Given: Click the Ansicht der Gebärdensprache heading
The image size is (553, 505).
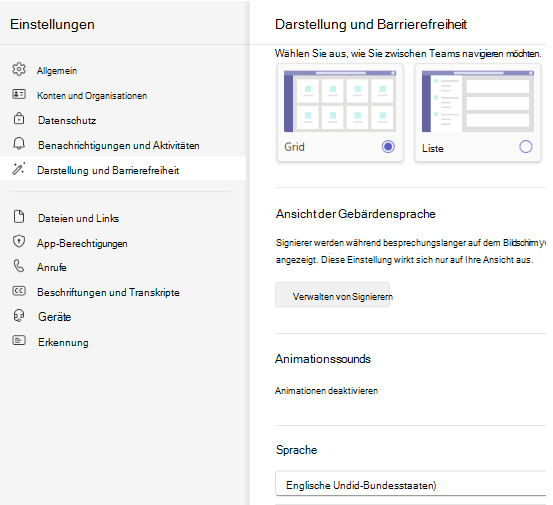Looking at the screenshot, I should [x=356, y=214].
